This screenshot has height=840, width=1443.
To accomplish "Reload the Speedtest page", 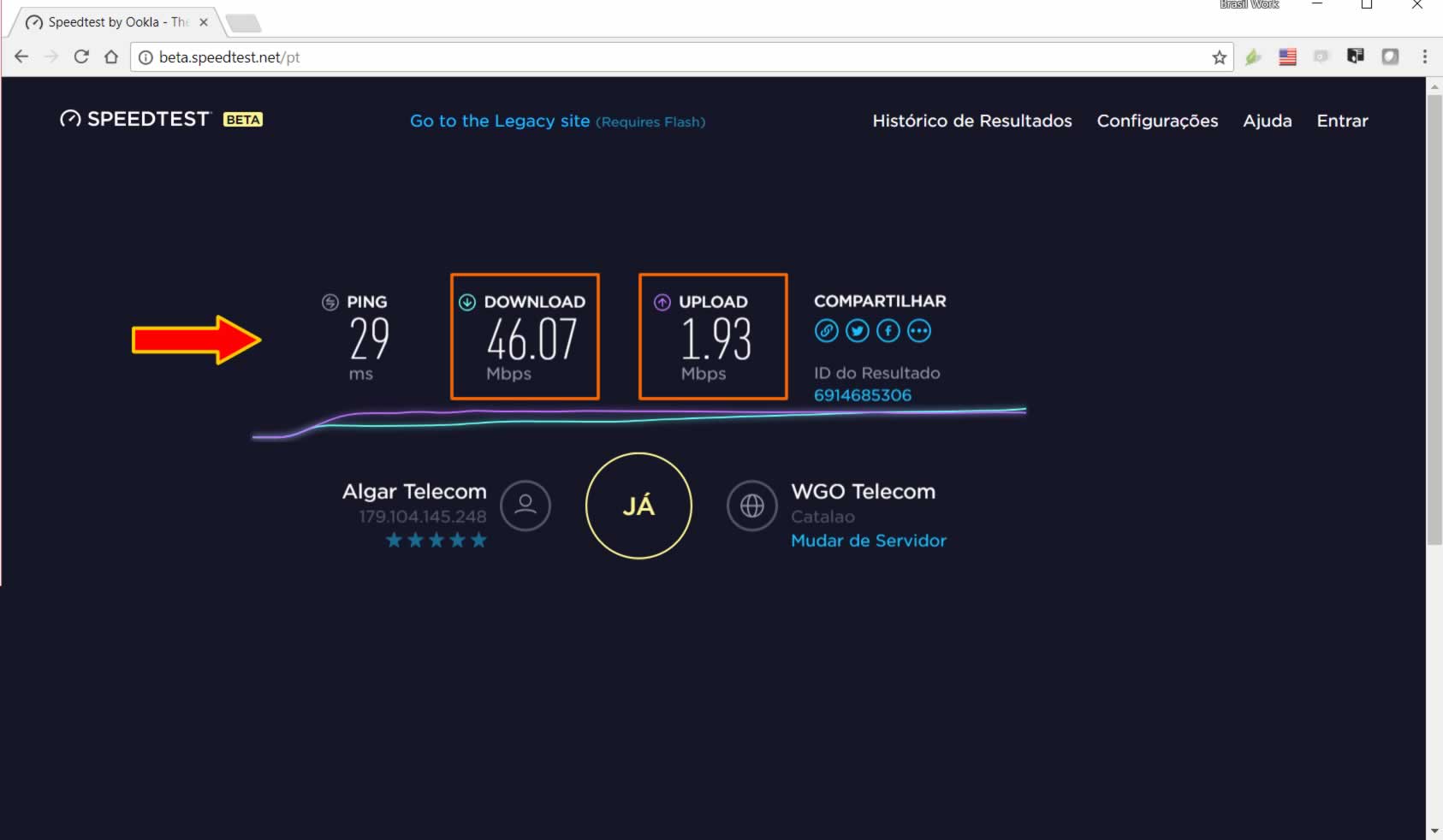I will point(81,56).
